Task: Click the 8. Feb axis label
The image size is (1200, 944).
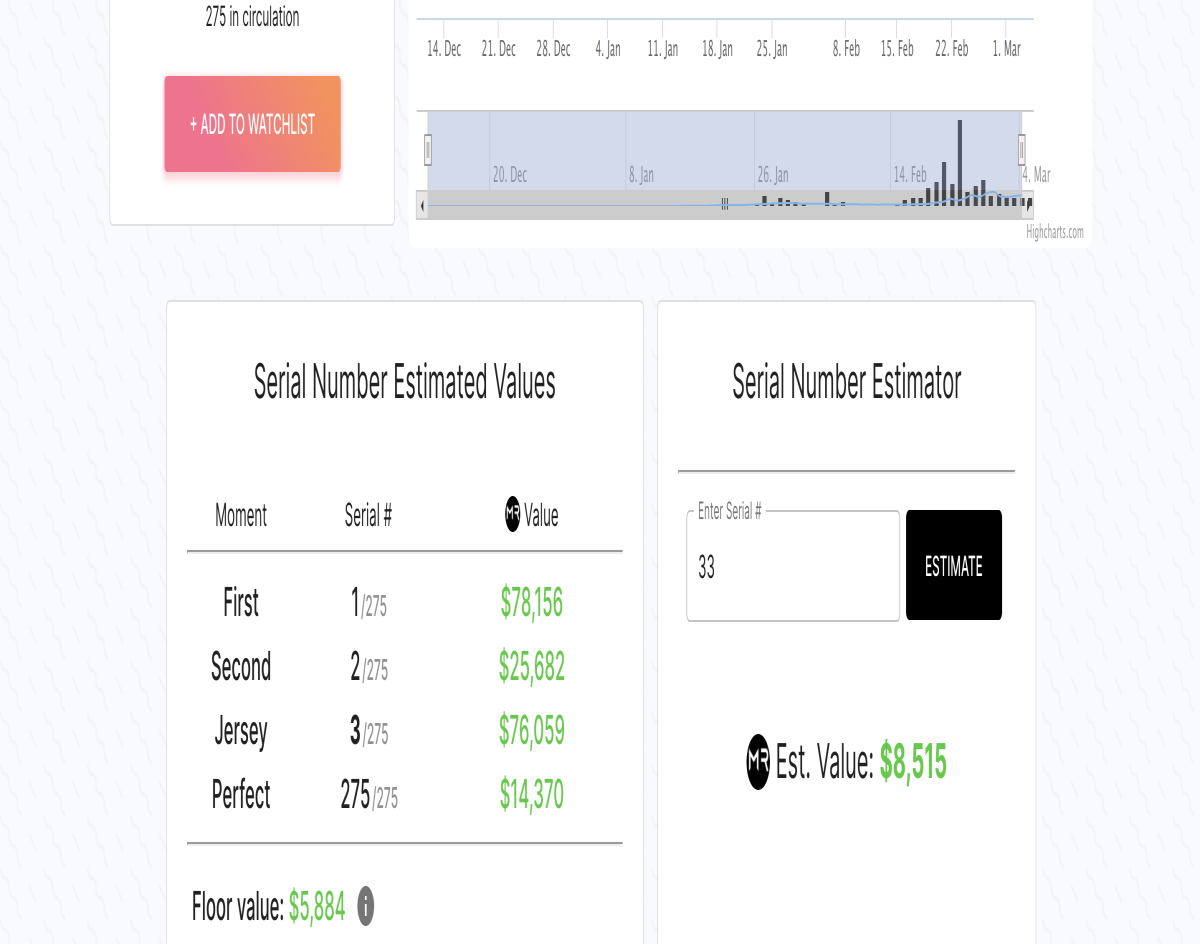Action: (x=846, y=49)
